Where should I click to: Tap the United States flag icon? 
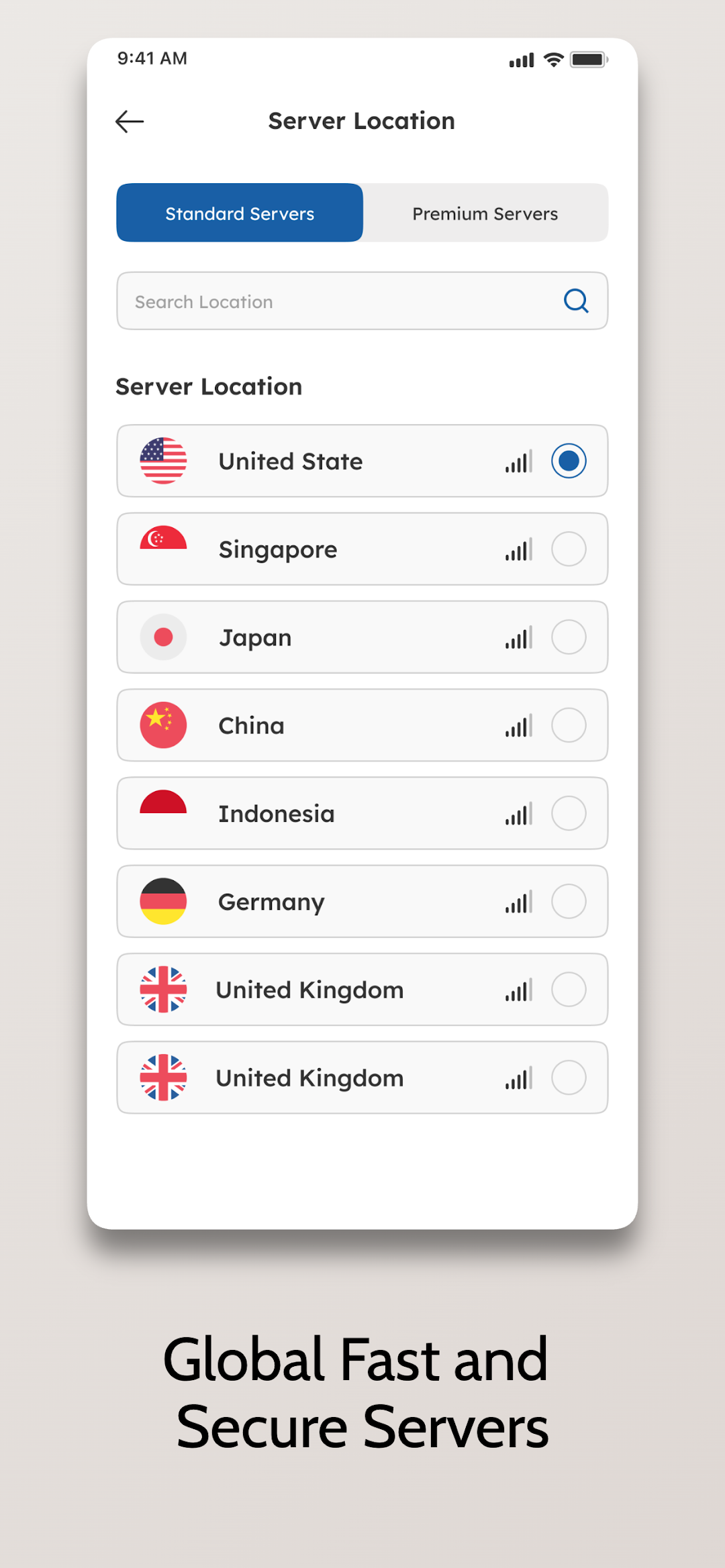pos(163,461)
